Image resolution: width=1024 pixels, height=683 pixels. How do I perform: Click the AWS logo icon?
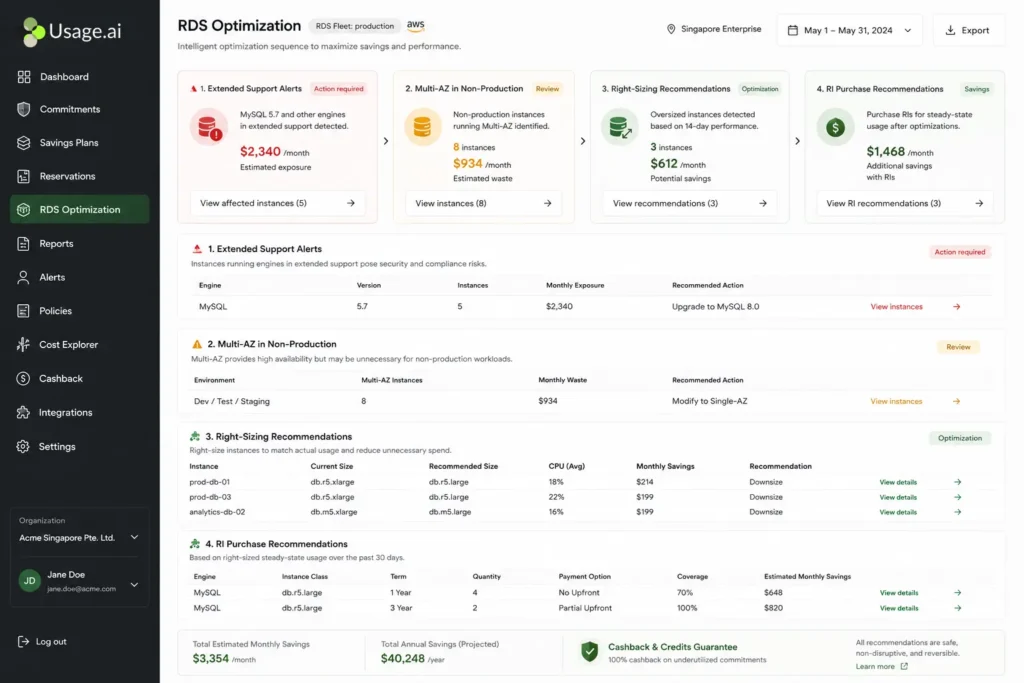(x=415, y=25)
